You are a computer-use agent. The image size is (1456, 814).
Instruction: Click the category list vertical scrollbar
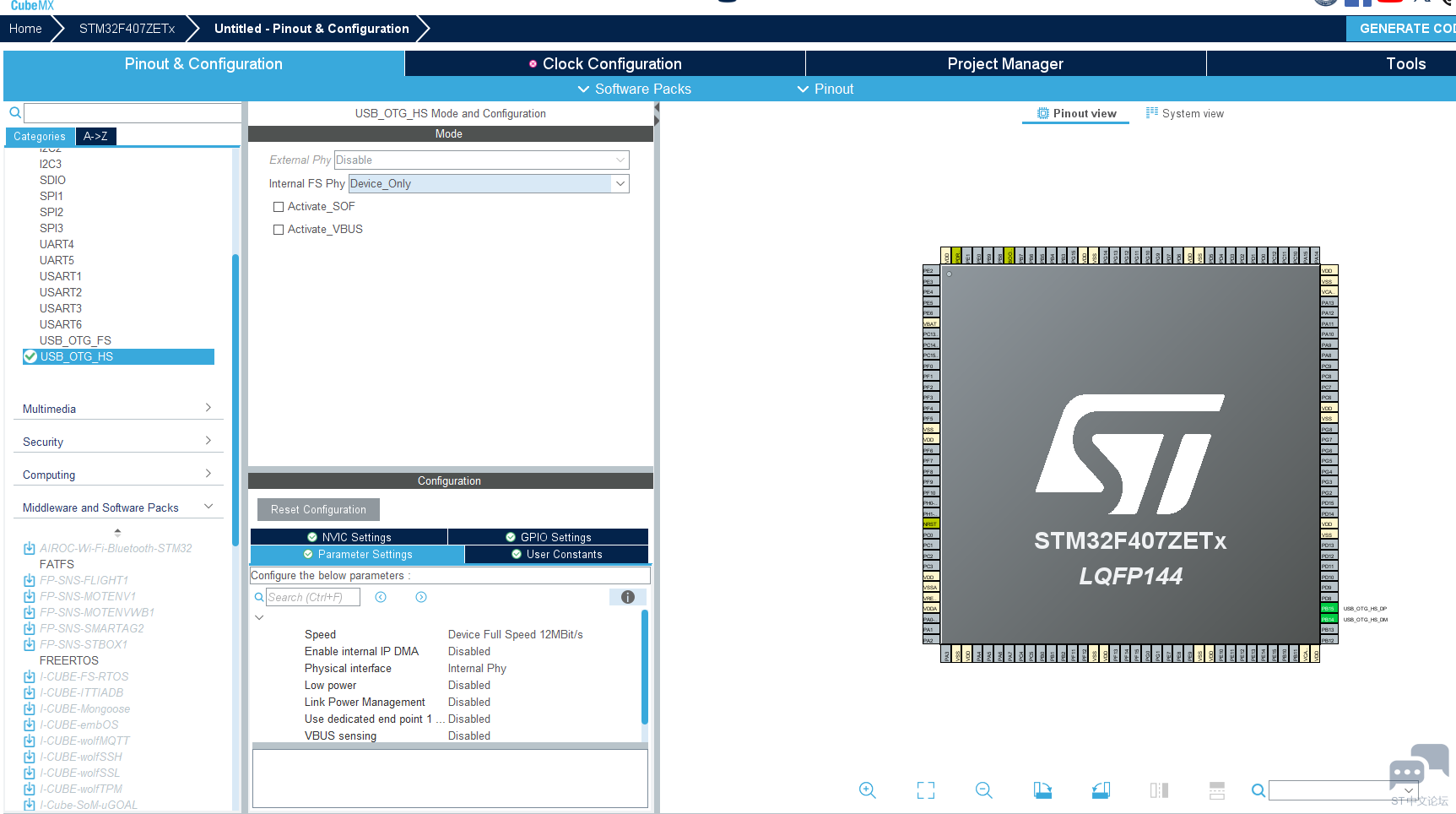pyautogui.click(x=235, y=400)
